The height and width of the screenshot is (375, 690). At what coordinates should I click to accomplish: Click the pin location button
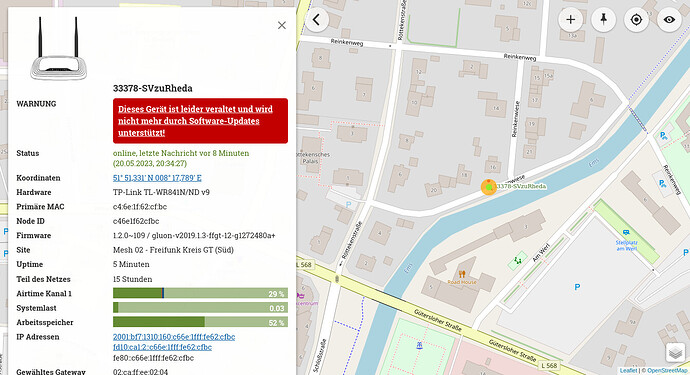(x=603, y=20)
